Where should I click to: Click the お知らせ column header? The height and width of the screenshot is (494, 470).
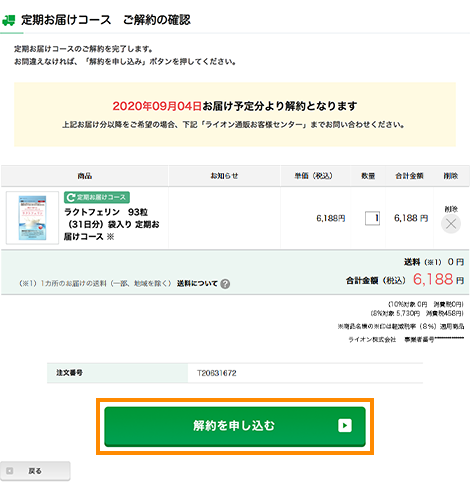tap(224, 176)
